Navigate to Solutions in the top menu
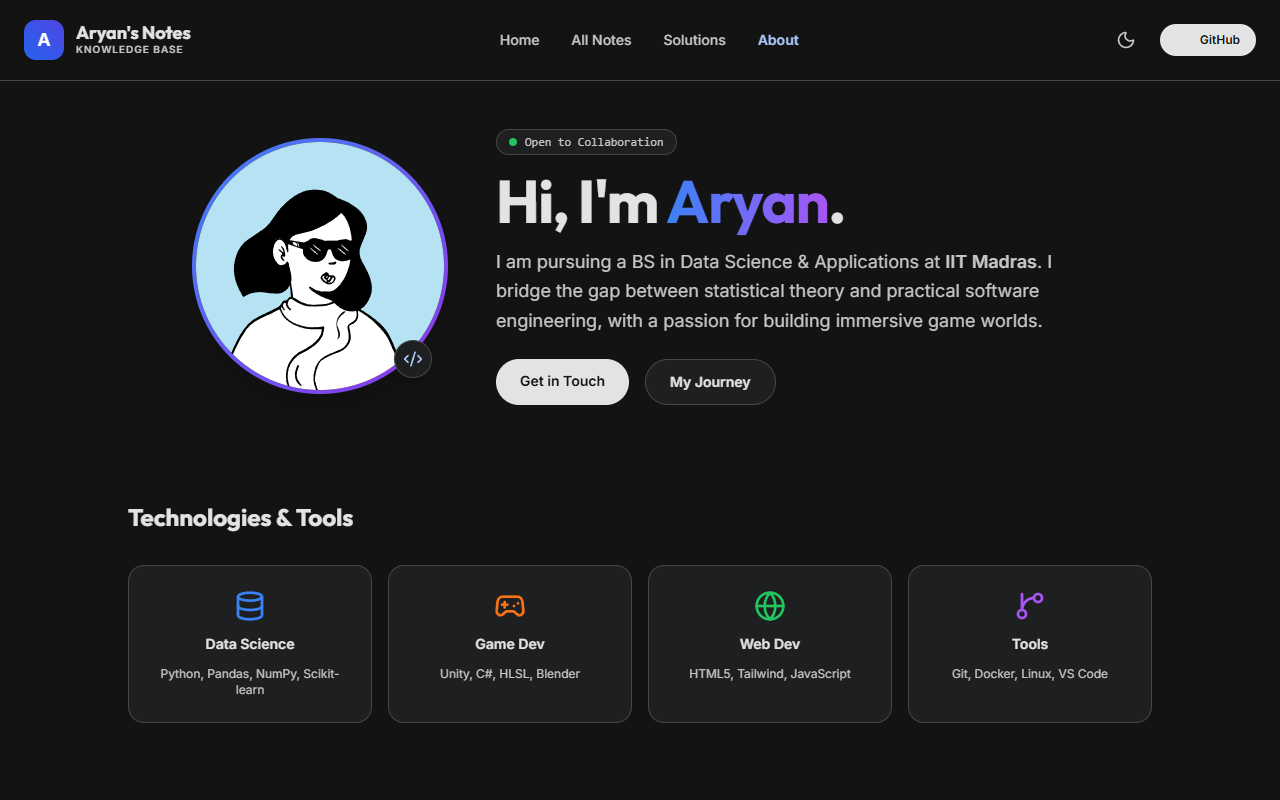The height and width of the screenshot is (800, 1280). pyautogui.click(x=694, y=40)
